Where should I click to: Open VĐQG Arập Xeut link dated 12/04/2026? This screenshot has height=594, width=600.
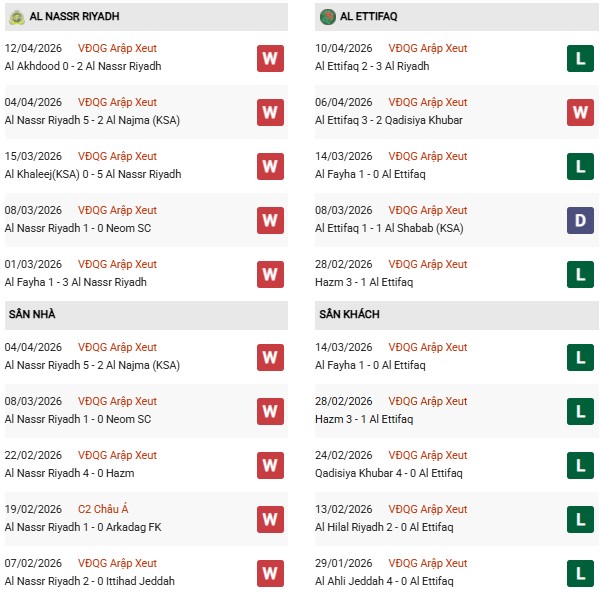(117, 48)
